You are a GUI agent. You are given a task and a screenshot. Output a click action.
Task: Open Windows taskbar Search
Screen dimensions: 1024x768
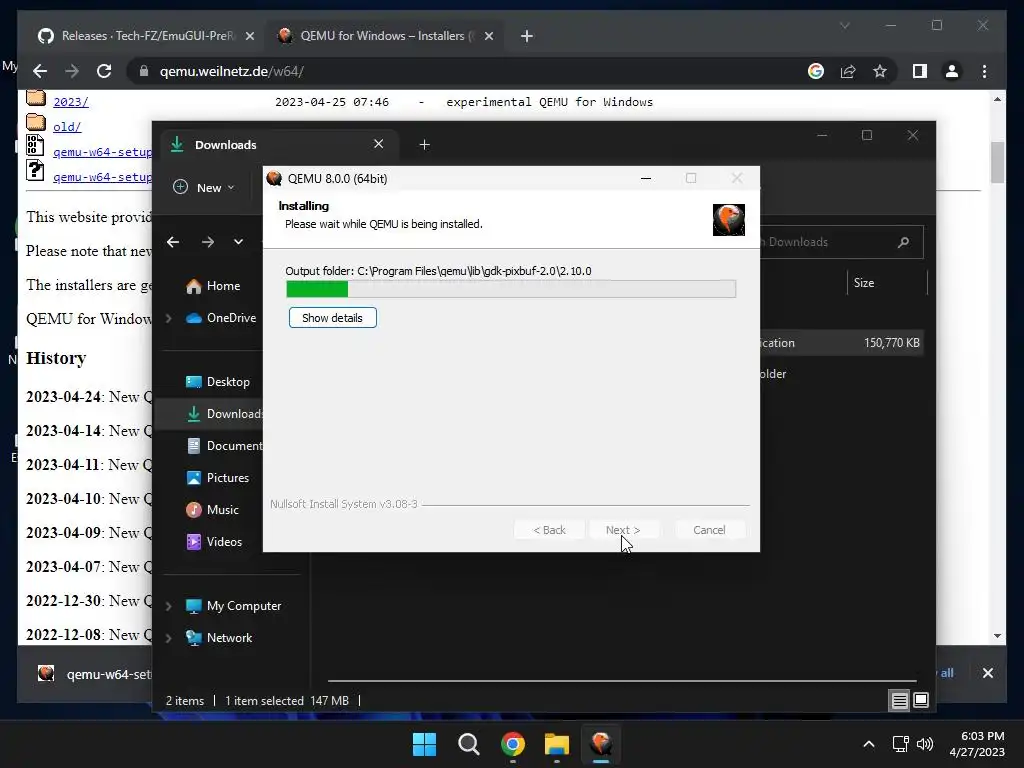[468, 744]
